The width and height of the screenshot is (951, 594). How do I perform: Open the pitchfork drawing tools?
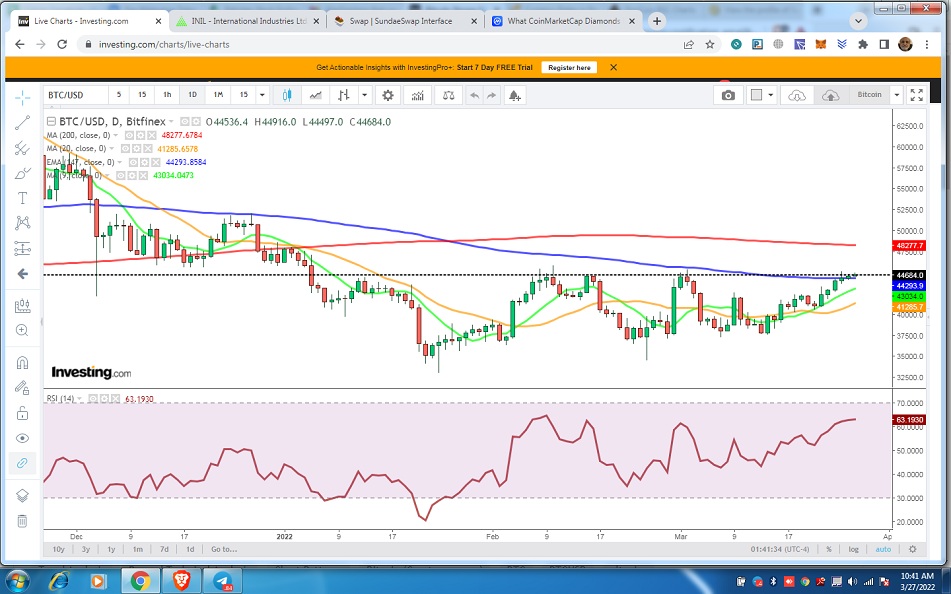click(x=22, y=148)
